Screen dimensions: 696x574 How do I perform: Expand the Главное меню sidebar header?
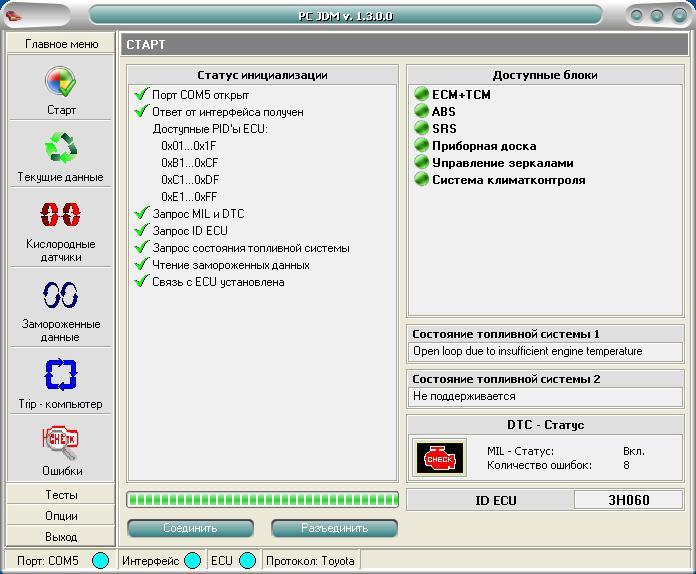[x=61, y=45]
